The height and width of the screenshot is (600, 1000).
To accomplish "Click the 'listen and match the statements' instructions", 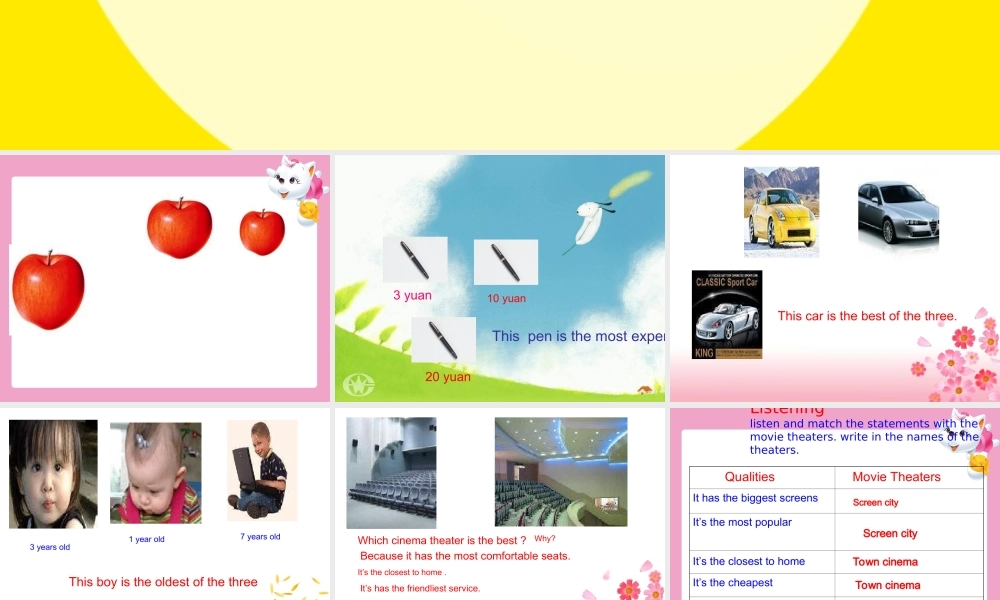I will 864,437.
